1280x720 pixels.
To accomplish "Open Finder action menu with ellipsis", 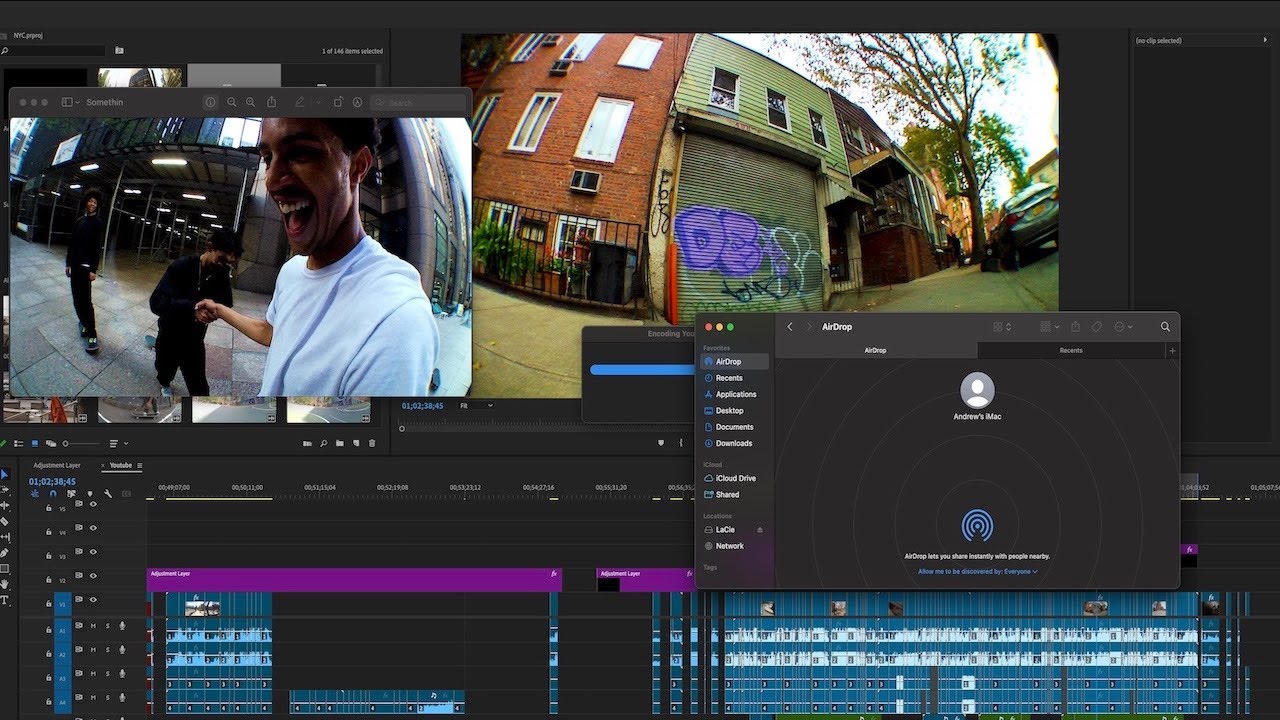I will [1123, 327].
